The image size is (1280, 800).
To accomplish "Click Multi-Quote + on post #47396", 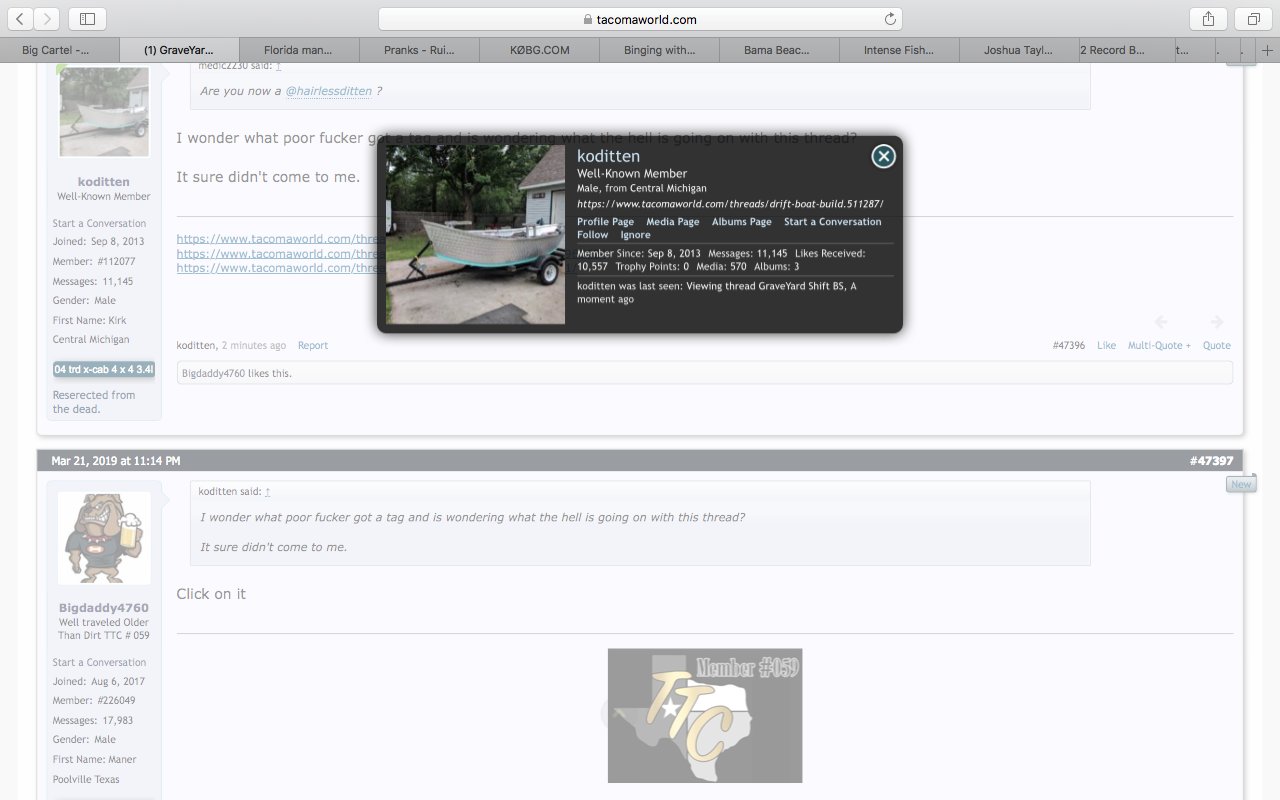I will point(1159,346).
